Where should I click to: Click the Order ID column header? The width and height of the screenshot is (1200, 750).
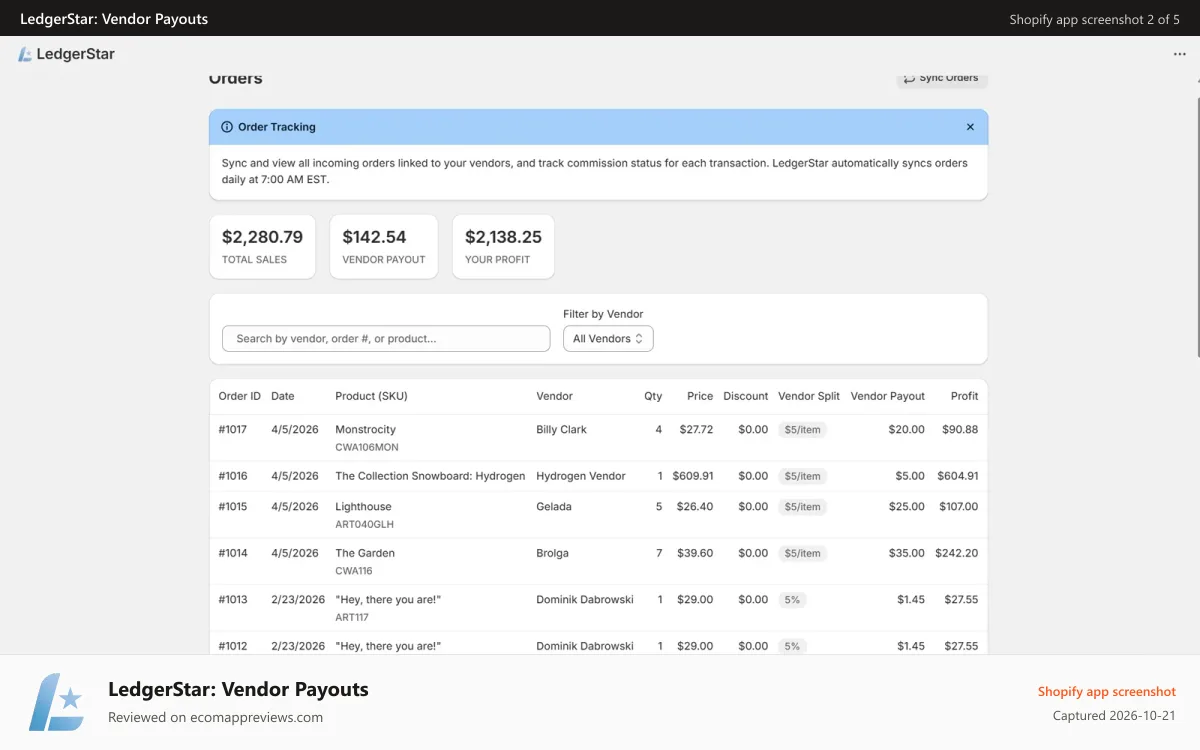(x=240, y=396)
